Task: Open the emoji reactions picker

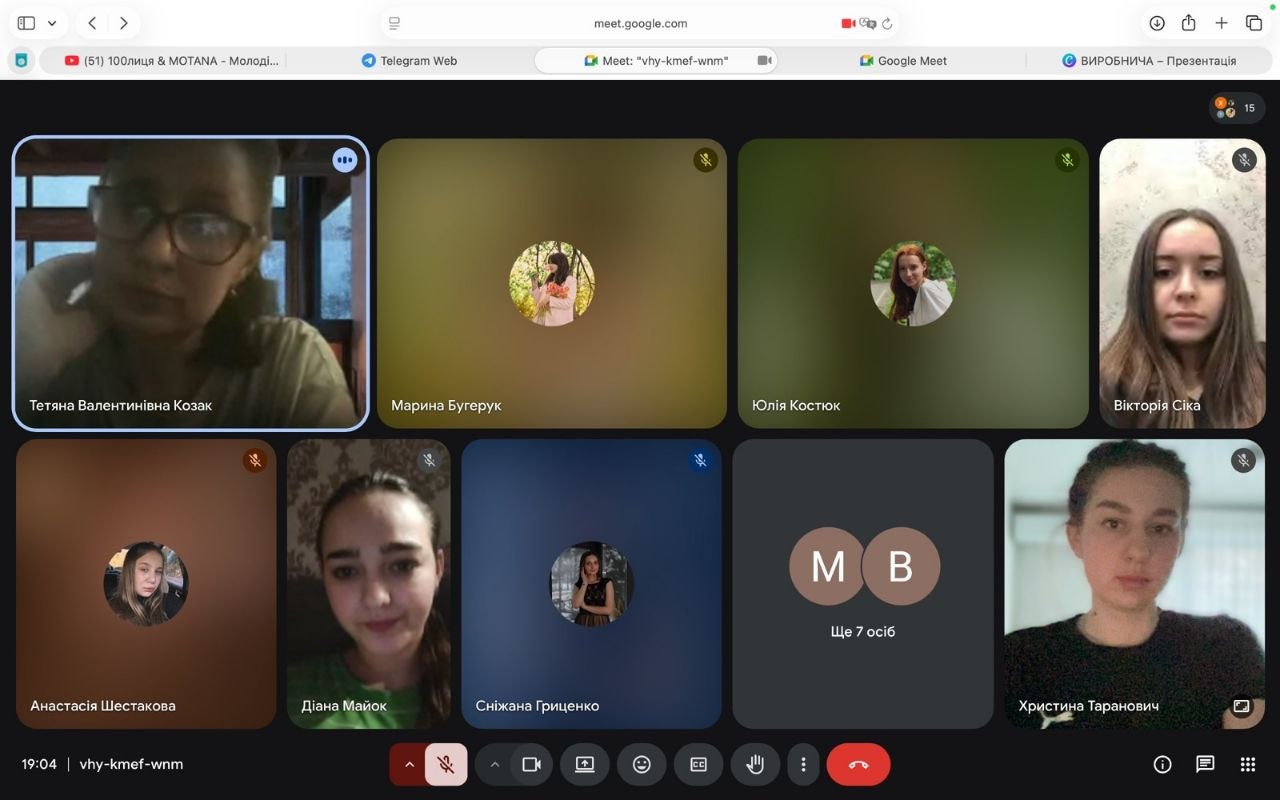Action: (642, 765)
